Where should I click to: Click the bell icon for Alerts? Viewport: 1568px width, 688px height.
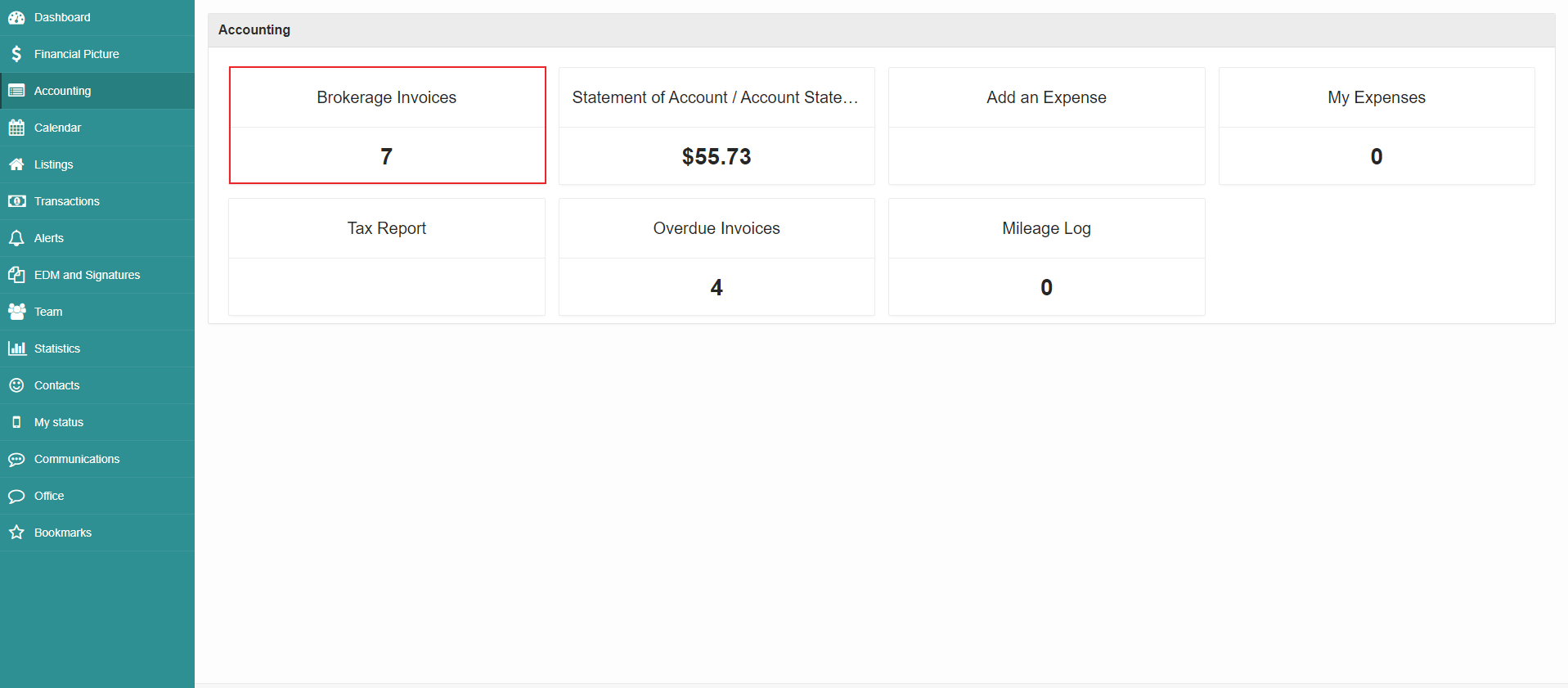tap(16, 238)
